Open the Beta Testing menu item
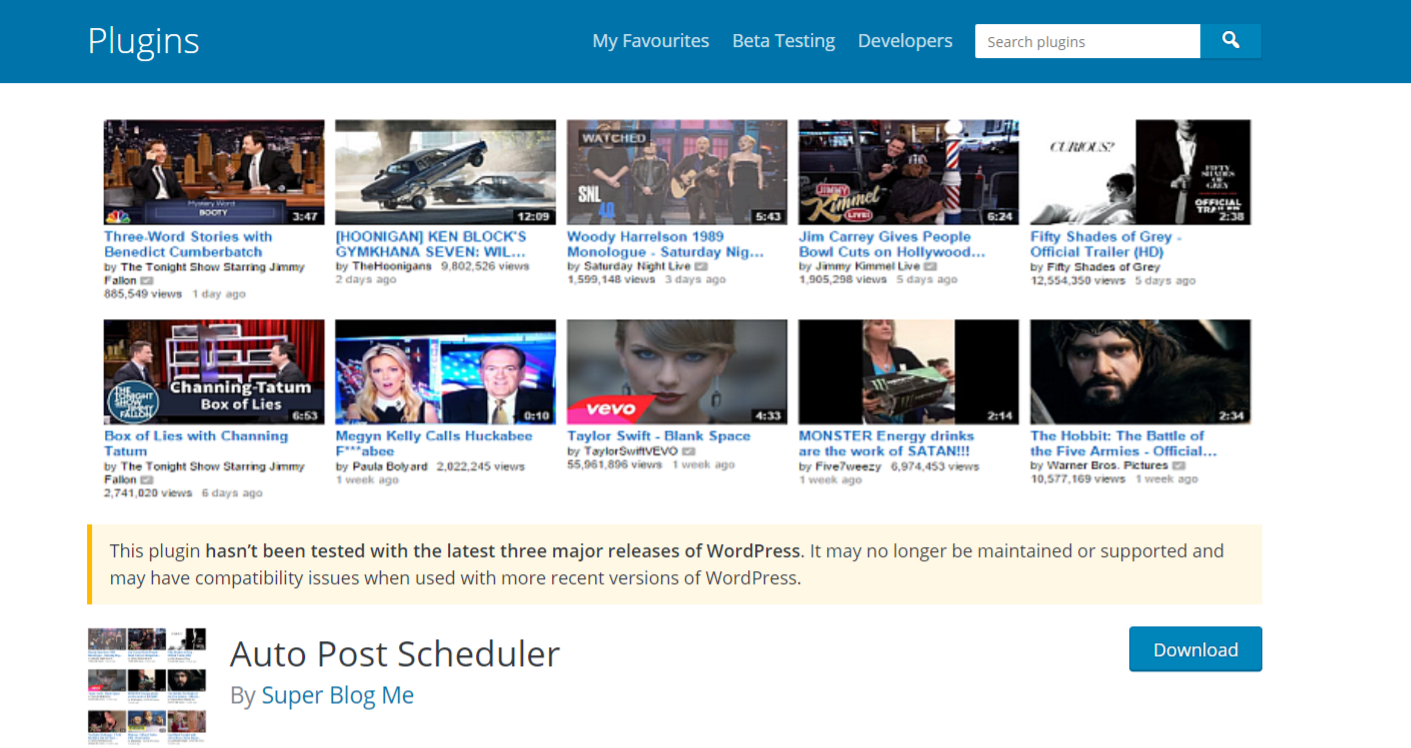 click(783, 41)
